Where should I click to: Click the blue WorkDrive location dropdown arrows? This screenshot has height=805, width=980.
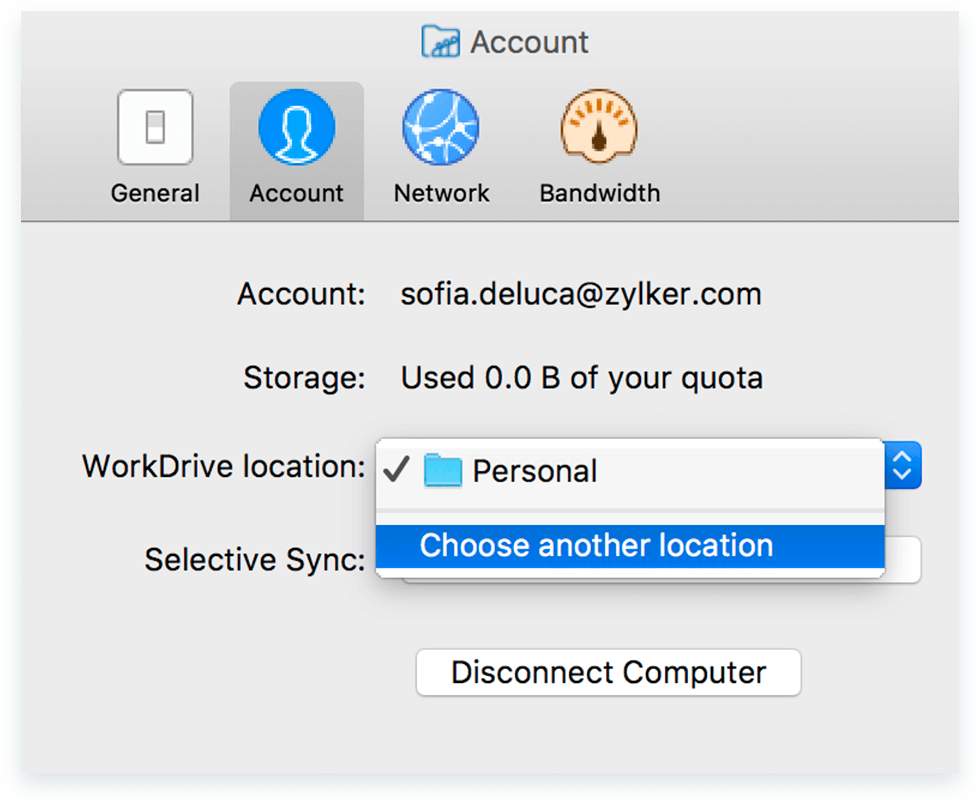pyautogui.click(x=903, y=466)
